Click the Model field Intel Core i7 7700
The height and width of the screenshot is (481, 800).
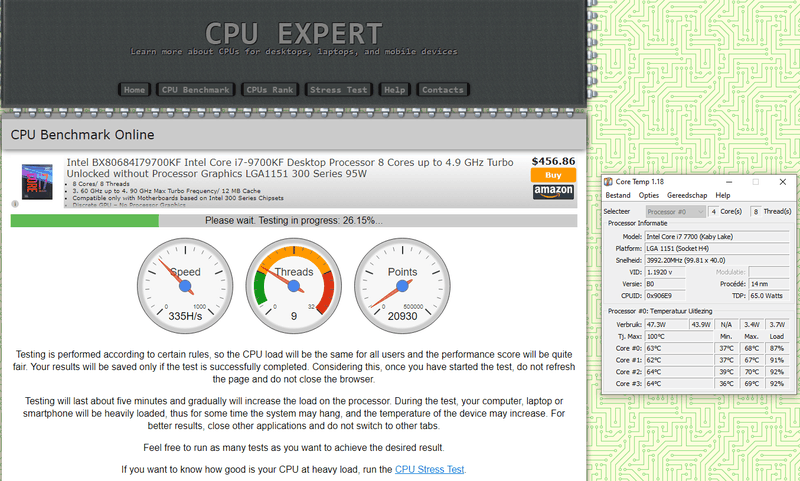tap(717, 237)
